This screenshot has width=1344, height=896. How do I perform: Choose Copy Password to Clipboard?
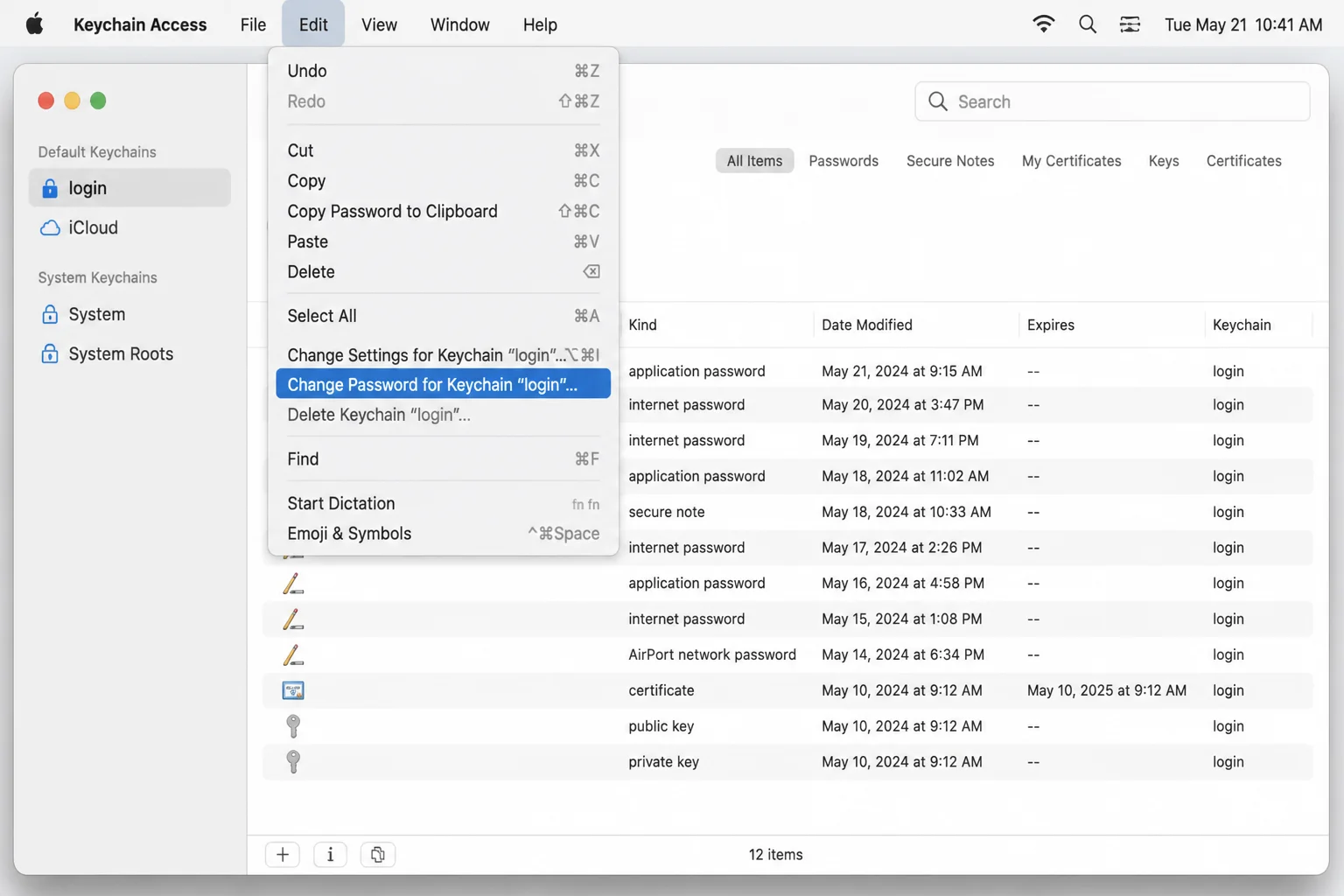pos(443,211)
